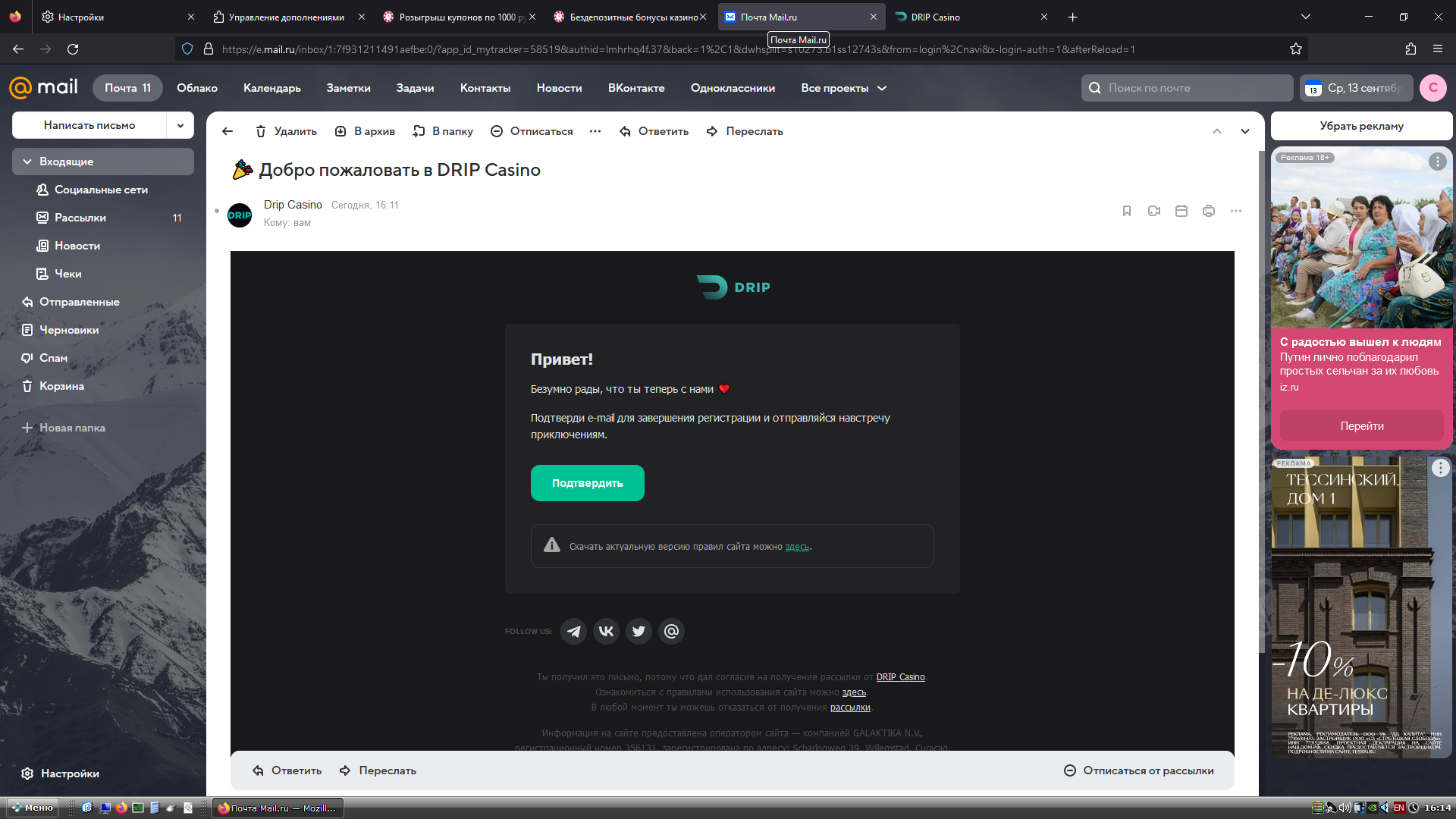The image size is (1456, 819).
Task: Click Удалить in the message toolbar
Action: click(x=286, y=131)
